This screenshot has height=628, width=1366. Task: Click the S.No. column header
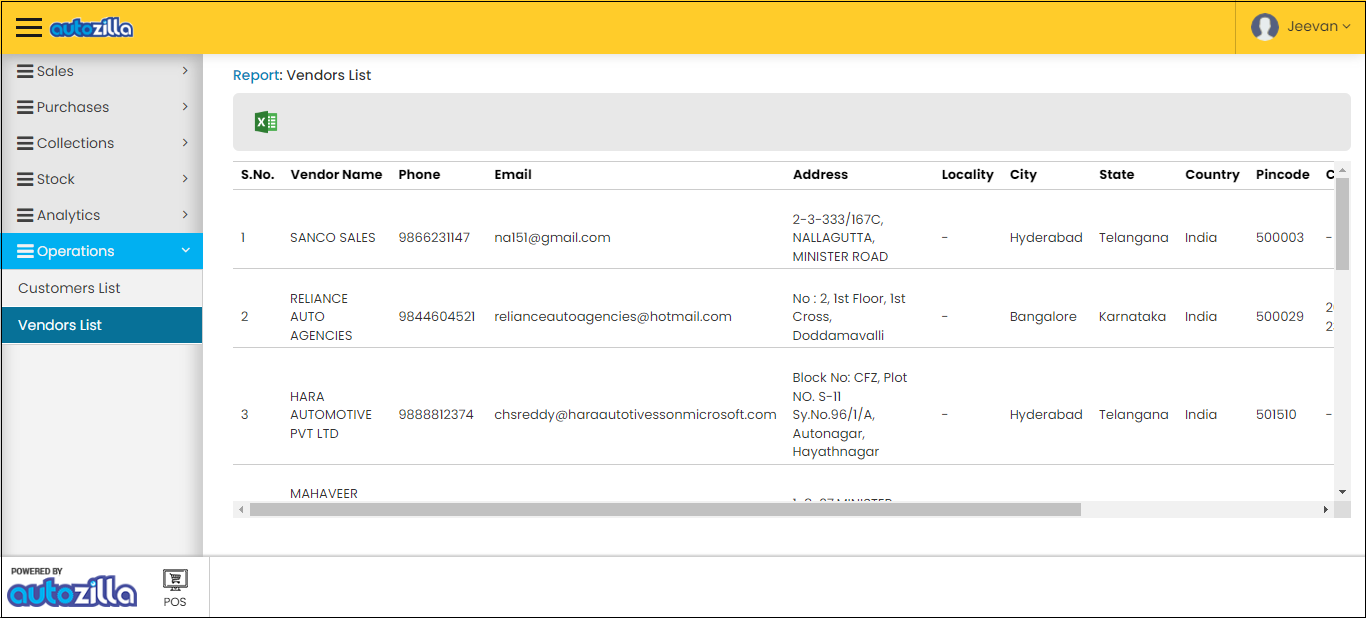(x=257, y=175)
